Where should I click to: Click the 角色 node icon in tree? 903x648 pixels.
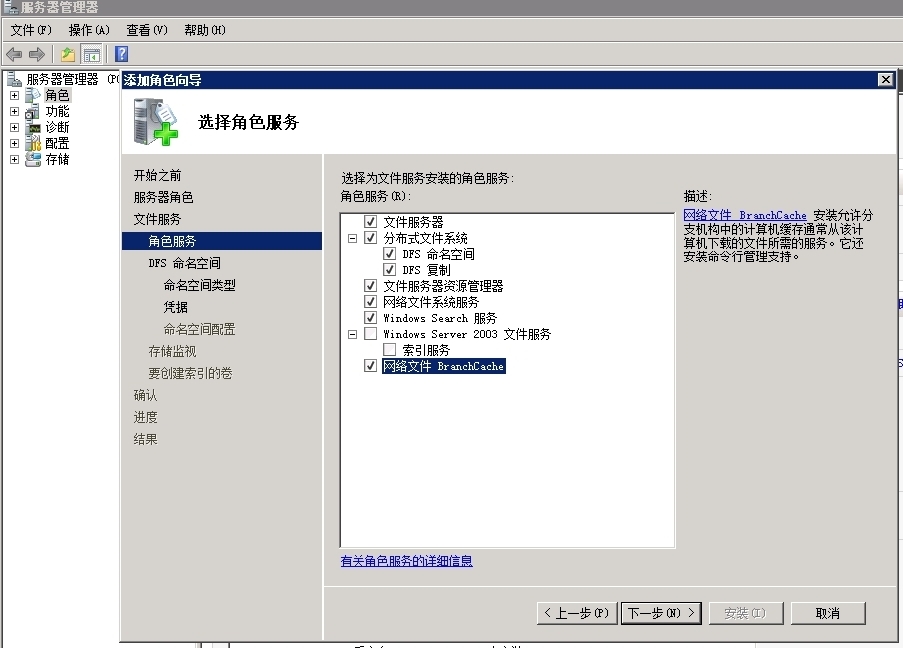click(x=33, y=95)
